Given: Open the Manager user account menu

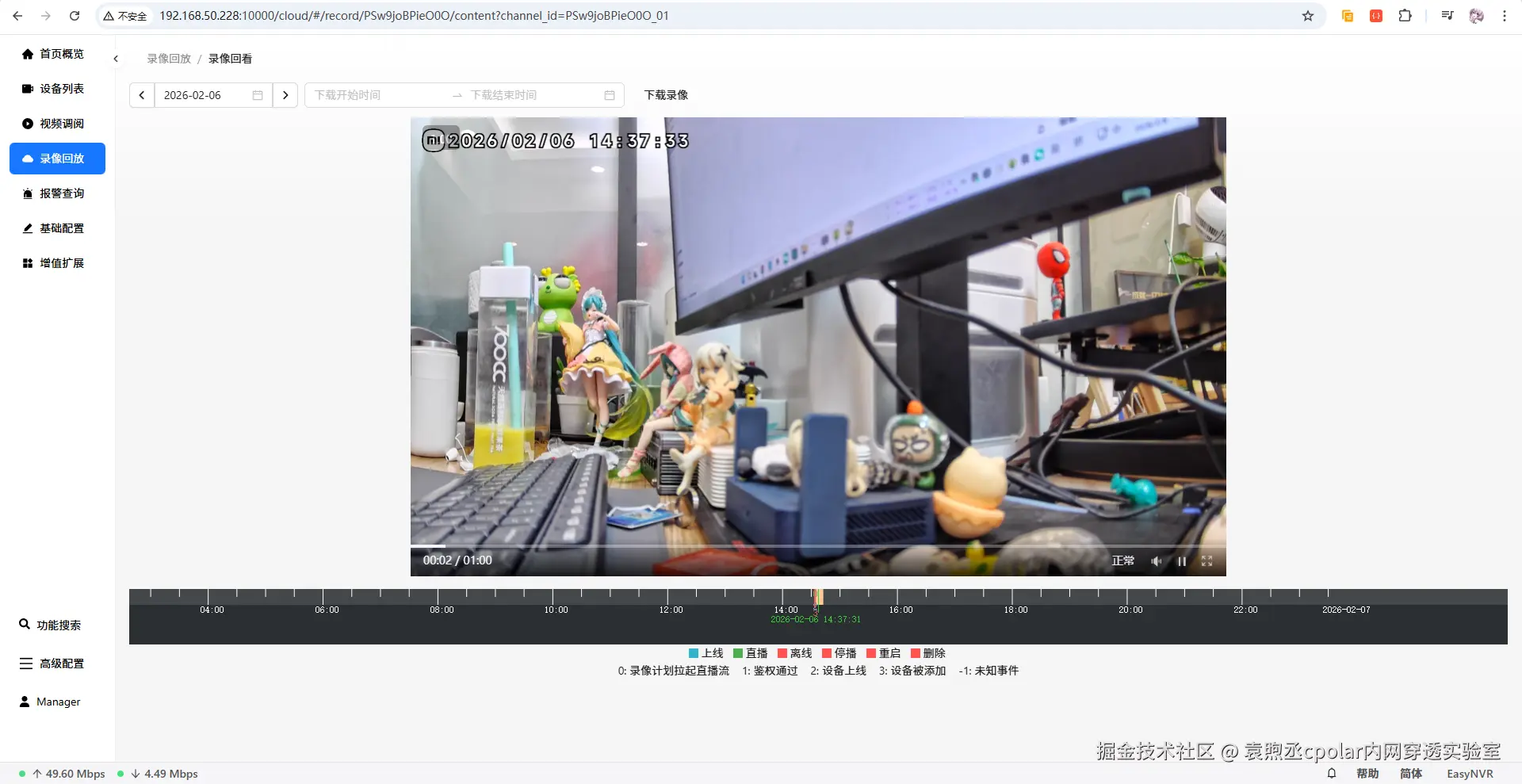Looking at the screenshot, I should pos(50,702).
